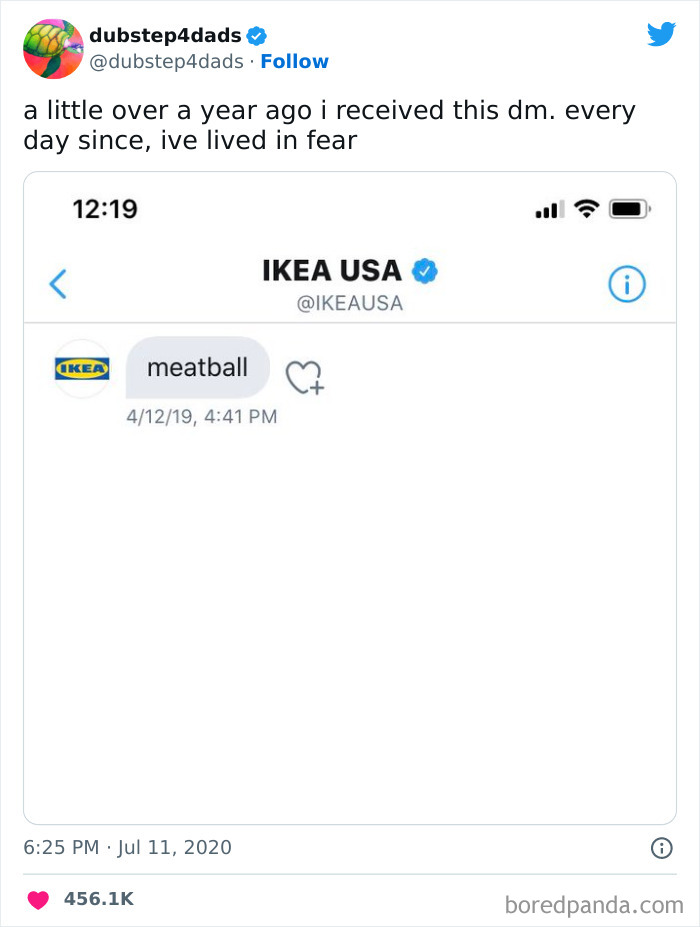Select the IKEA avatar logo beside the message

click(82, 367)
